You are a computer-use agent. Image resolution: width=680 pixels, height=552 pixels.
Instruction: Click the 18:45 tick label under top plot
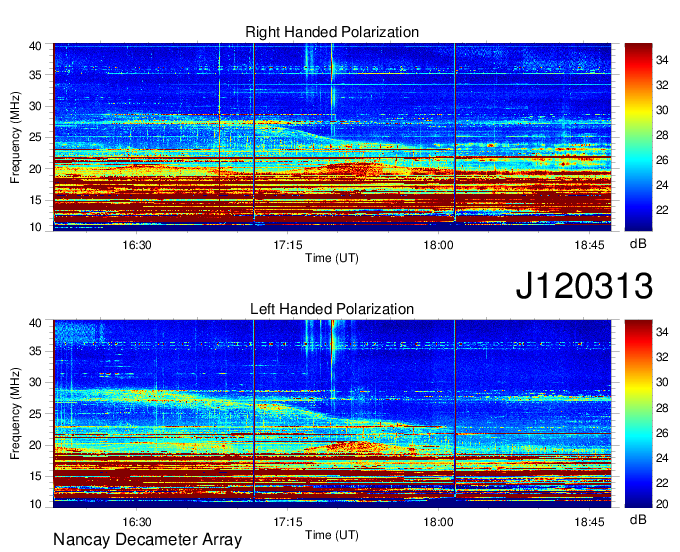click(x=589, y=245)
